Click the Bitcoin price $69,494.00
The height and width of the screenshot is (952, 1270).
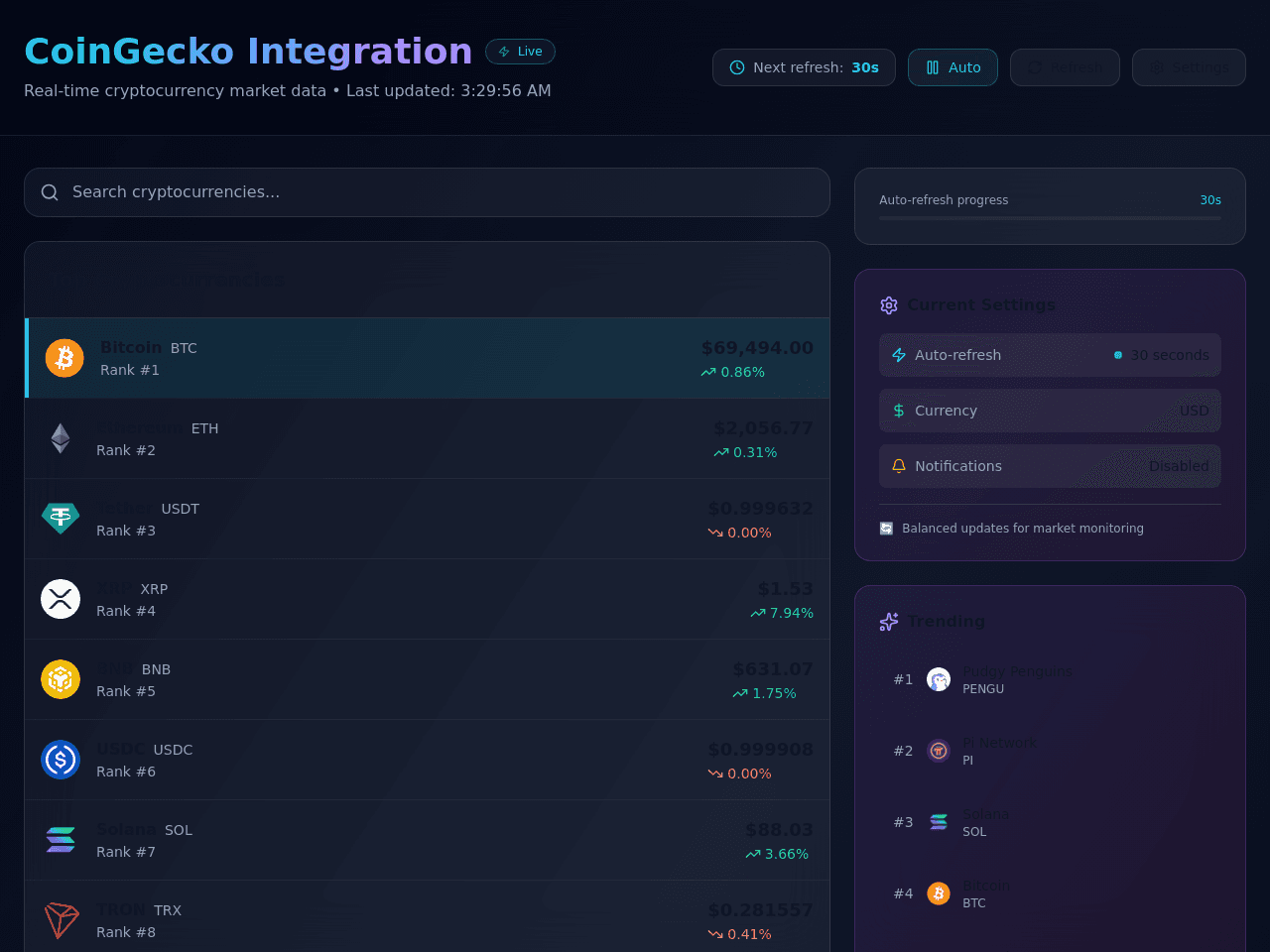[757, 348]
